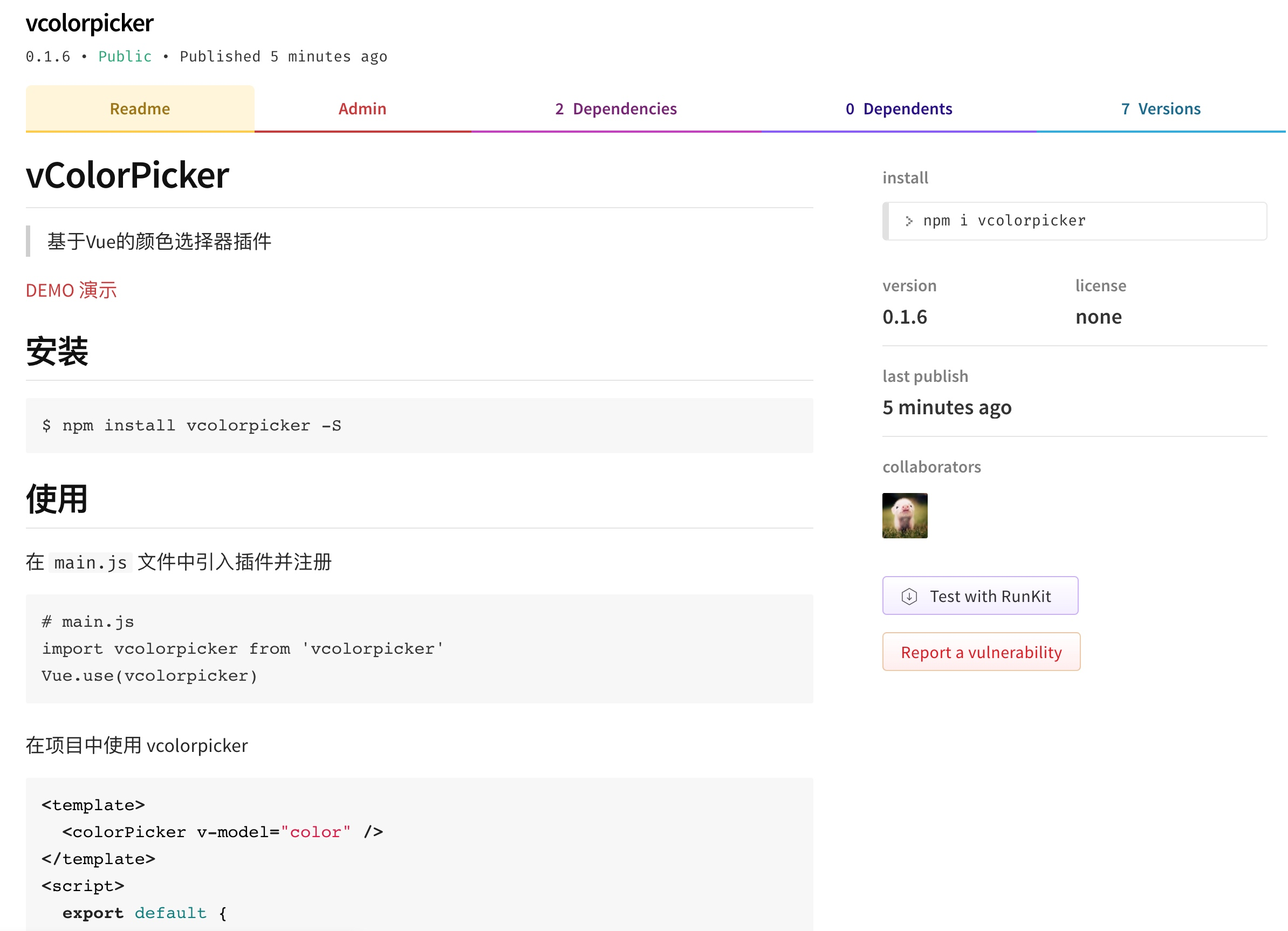Viewport: 1288px width, 931px height.
Task: Click the version value 0.1.6 in sidebar
Action: click(905, 317)
